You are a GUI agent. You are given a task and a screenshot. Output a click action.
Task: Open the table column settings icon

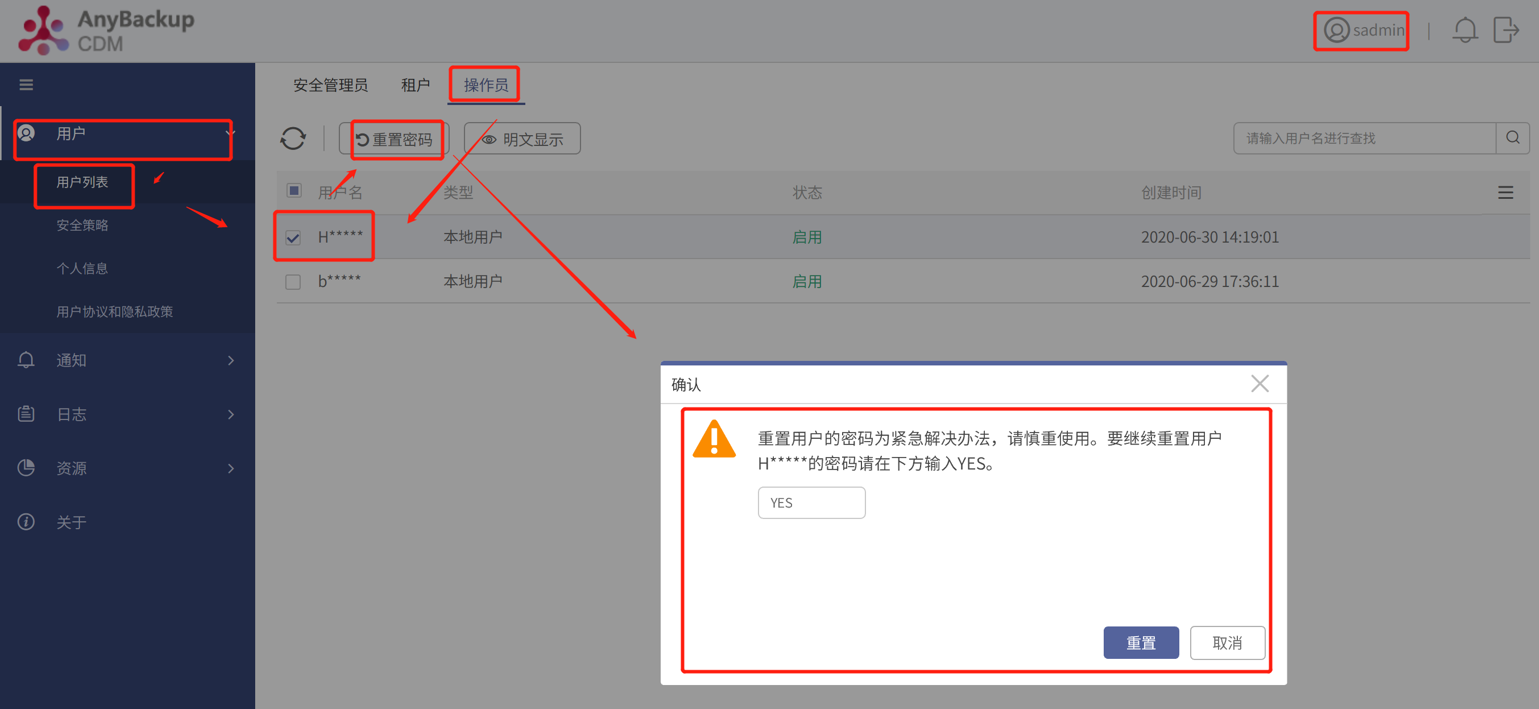pyautogui.click(x=1506, y=192)
